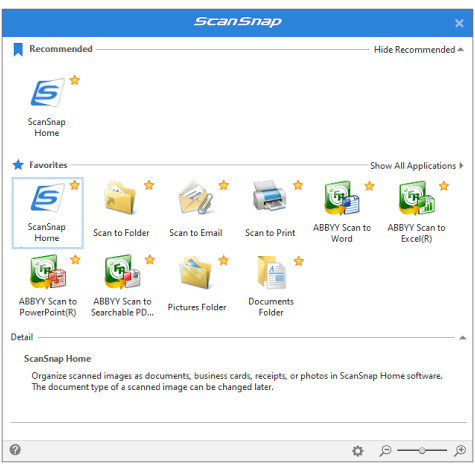Toggle favorite star for Scan to Folder
475x470 pixels.
click(x=149, y=185)
